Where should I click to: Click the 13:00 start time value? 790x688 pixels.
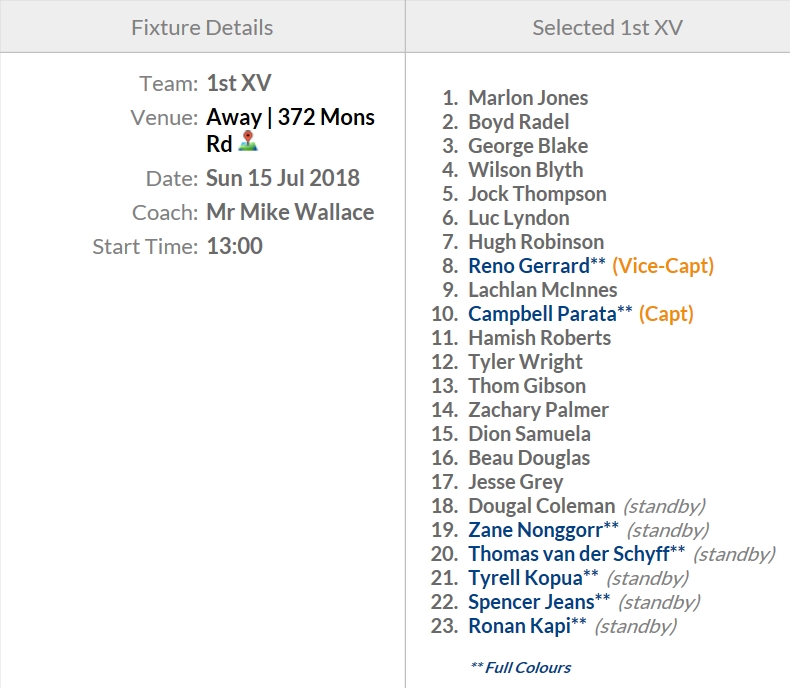[x=234, y=246]
